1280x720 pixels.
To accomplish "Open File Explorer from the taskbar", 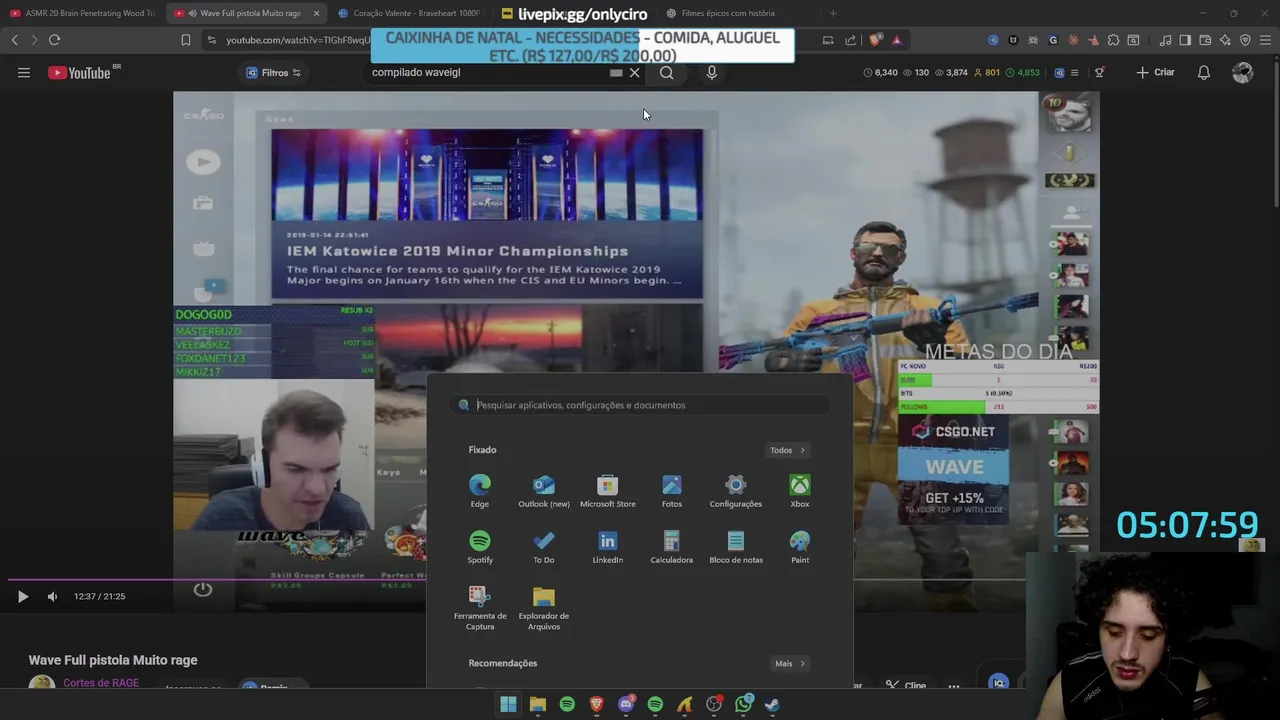I will point(537,704).
